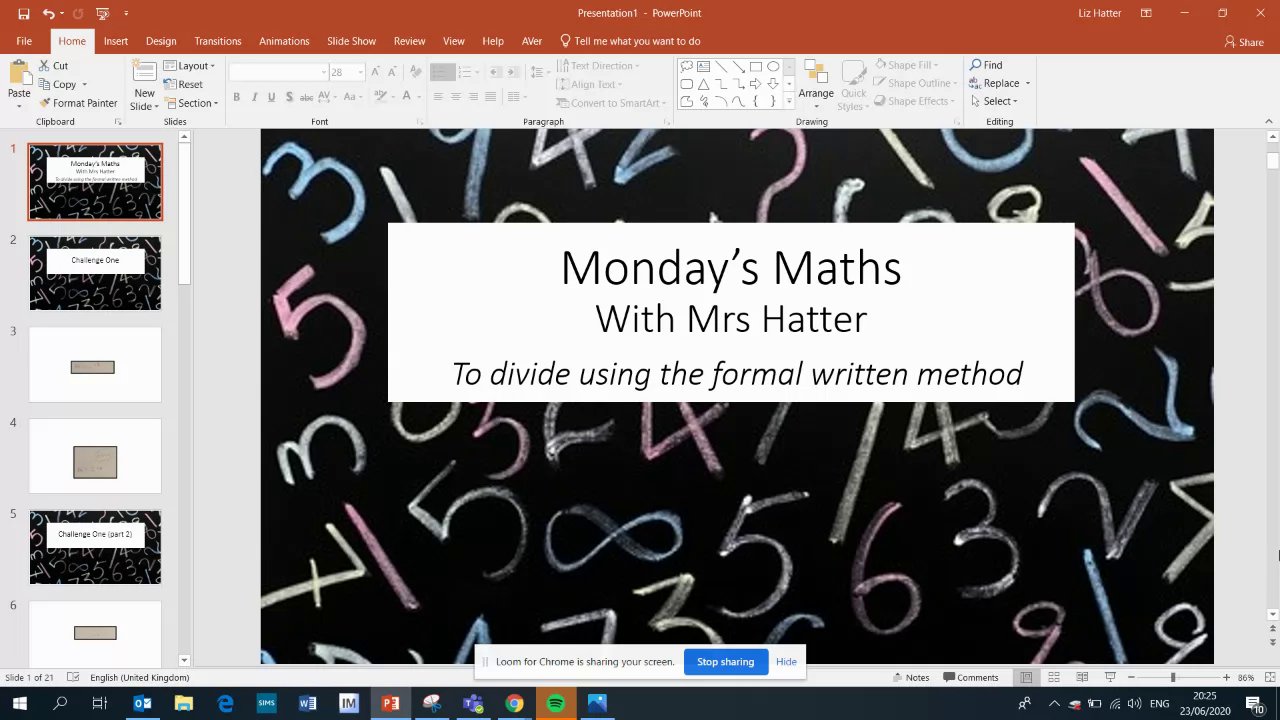
Task: Launch Google Chrome from the taskbar
Action: pyautogui.click(x=514, y=703)
